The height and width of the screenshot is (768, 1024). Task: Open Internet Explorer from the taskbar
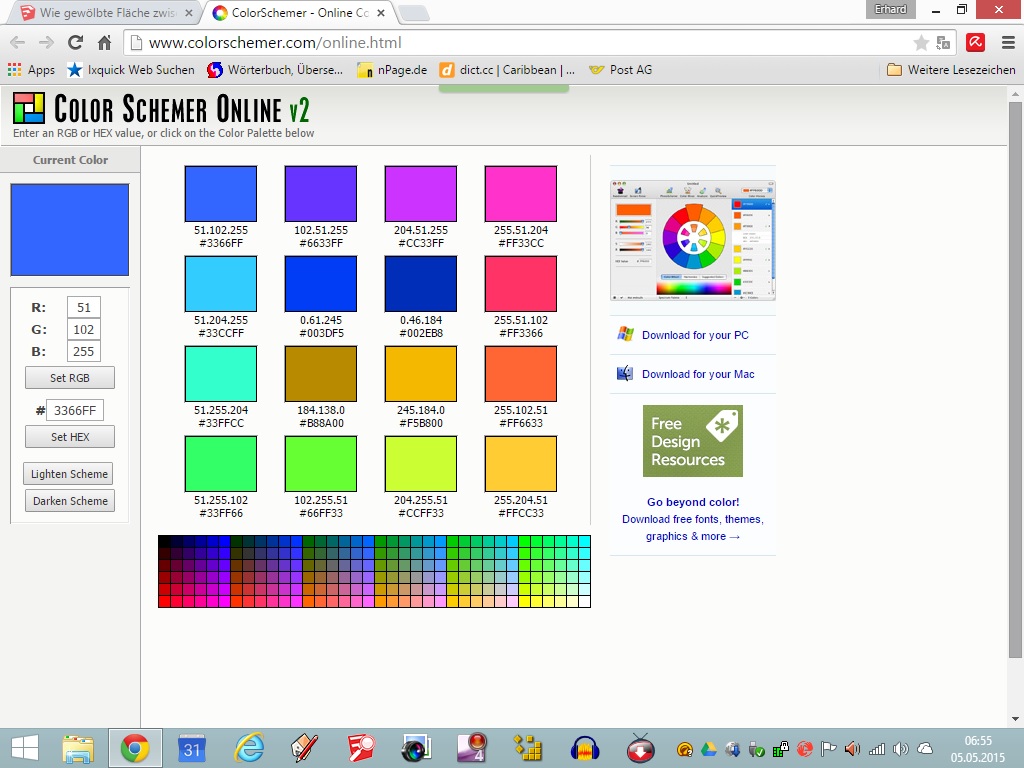[x=249, y=748]
